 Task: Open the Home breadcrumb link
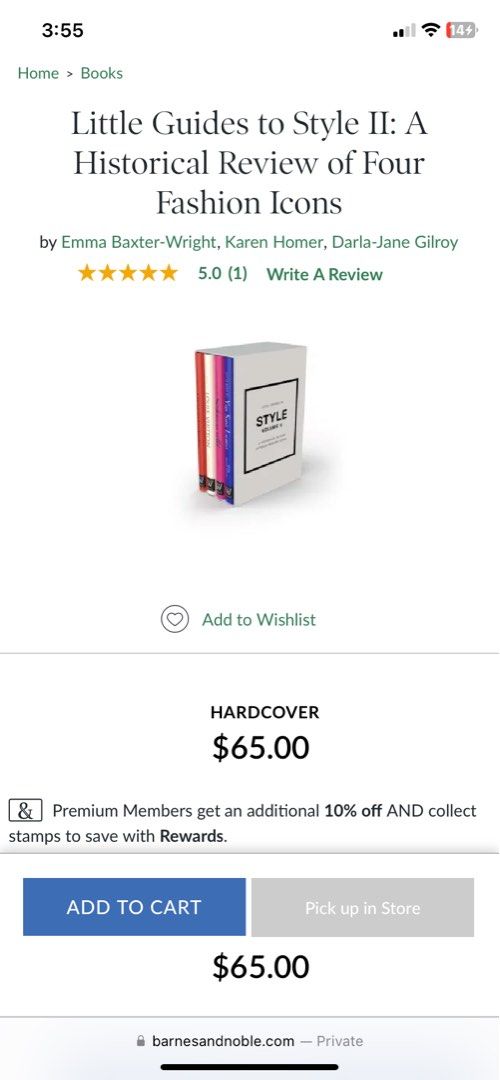click(x=38, y=73)
